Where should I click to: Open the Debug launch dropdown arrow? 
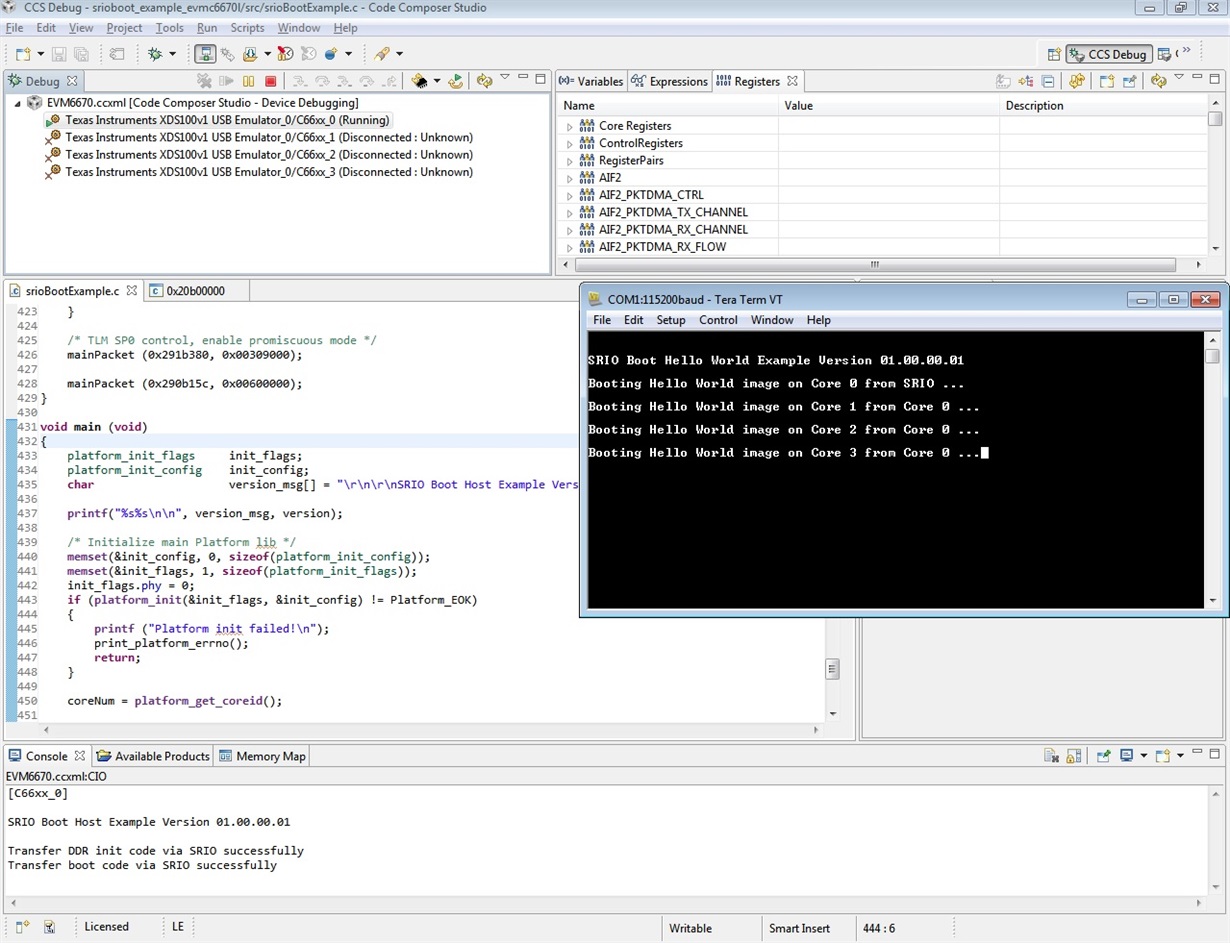click(x=172, y=54)
